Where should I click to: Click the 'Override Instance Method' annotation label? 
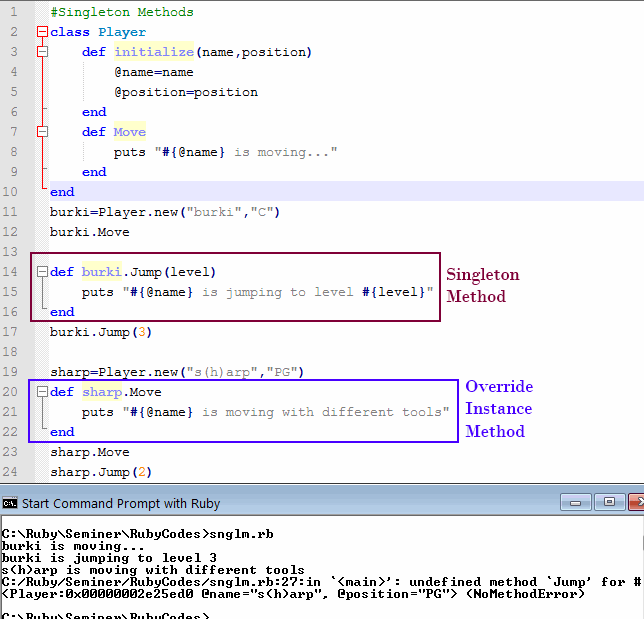(x=498, y=409)
